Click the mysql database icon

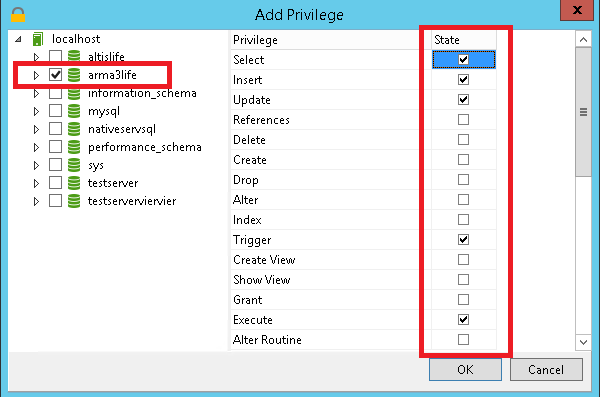click(x=74, y=111)
